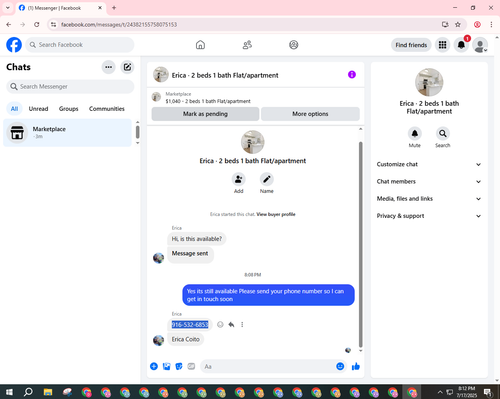
Task: Bookmark this tab with the star icon
Action: tap(458, 24)
